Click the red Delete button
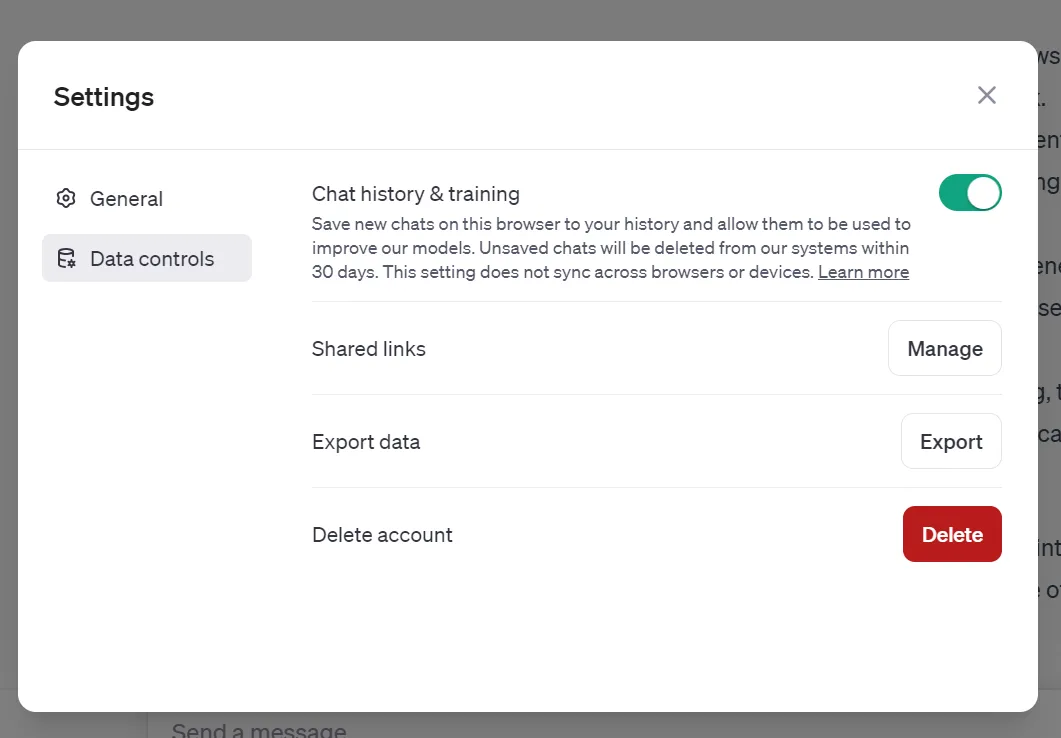 (951, 534)
